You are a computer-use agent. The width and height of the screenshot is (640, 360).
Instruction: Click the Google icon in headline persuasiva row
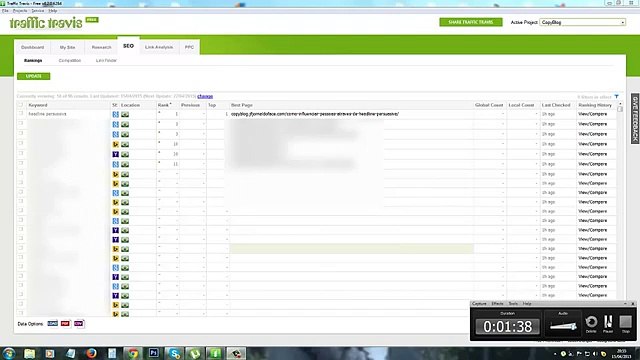(x=116, y=114)
